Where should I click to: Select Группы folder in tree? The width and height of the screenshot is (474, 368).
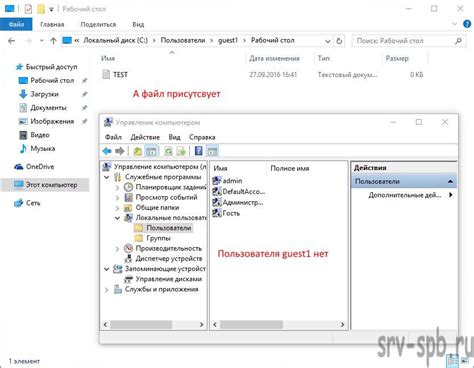coord(153,238)
